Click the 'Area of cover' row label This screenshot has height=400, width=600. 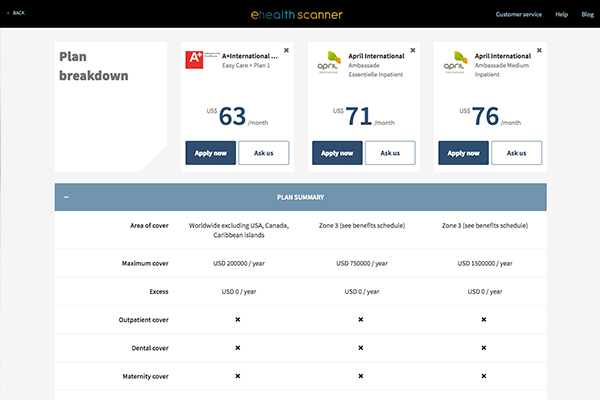(149, 225)
